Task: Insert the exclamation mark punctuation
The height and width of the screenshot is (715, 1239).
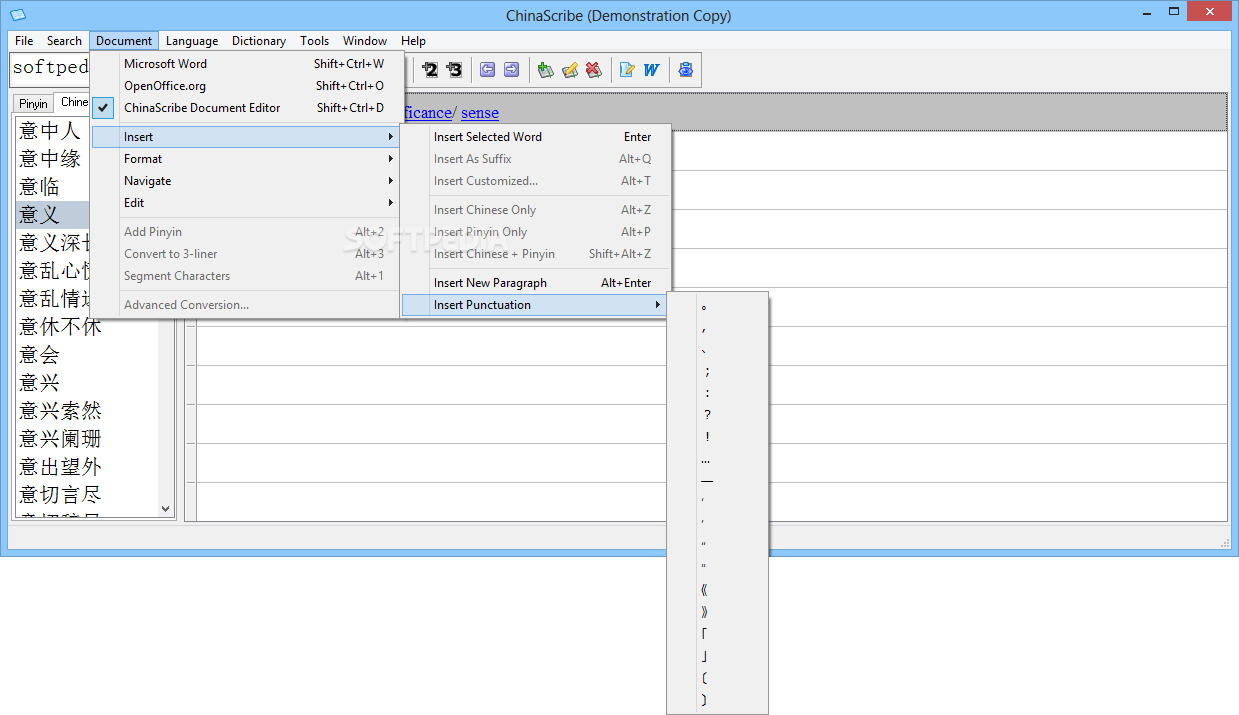Action: [x=717, y=437]
